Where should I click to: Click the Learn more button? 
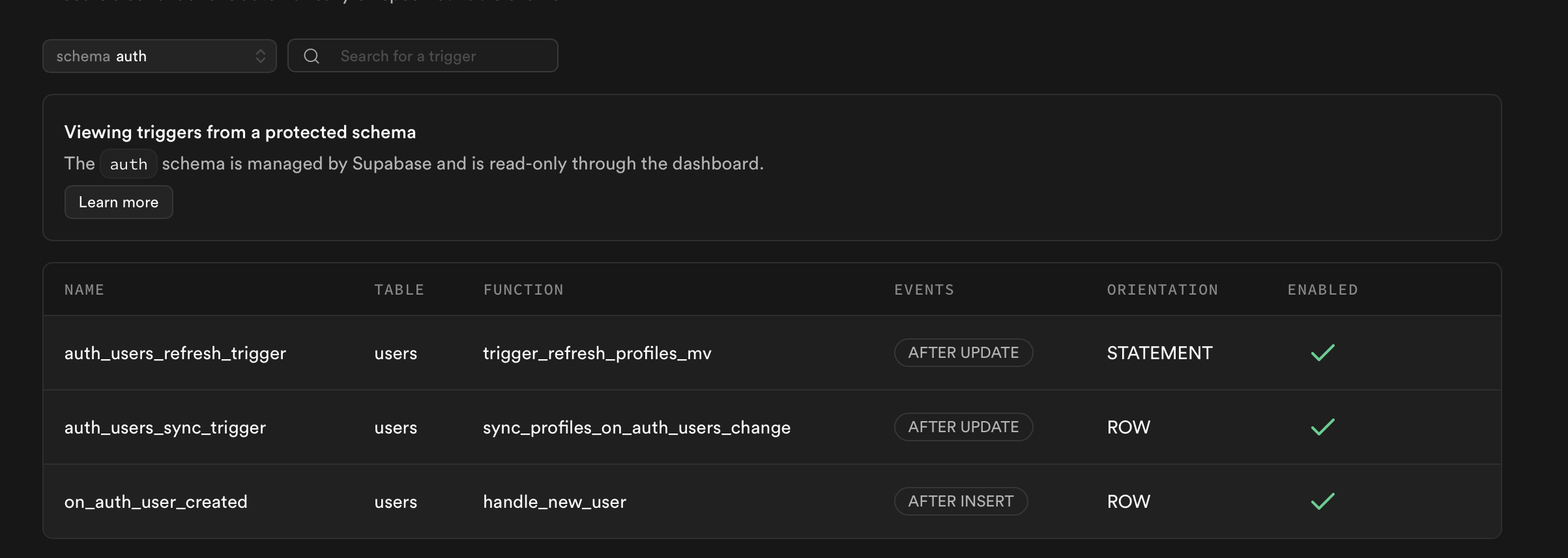pos(119,202)
